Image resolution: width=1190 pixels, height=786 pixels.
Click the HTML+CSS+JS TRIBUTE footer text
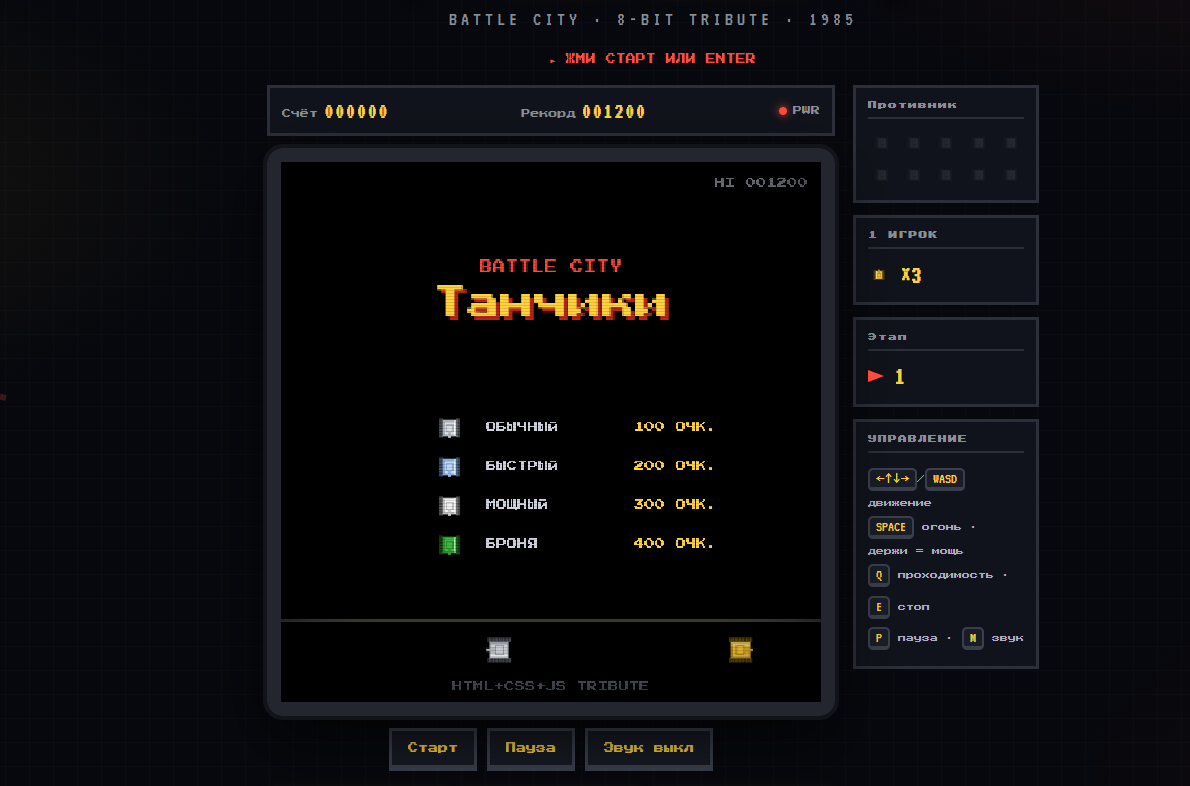[550, 685]
